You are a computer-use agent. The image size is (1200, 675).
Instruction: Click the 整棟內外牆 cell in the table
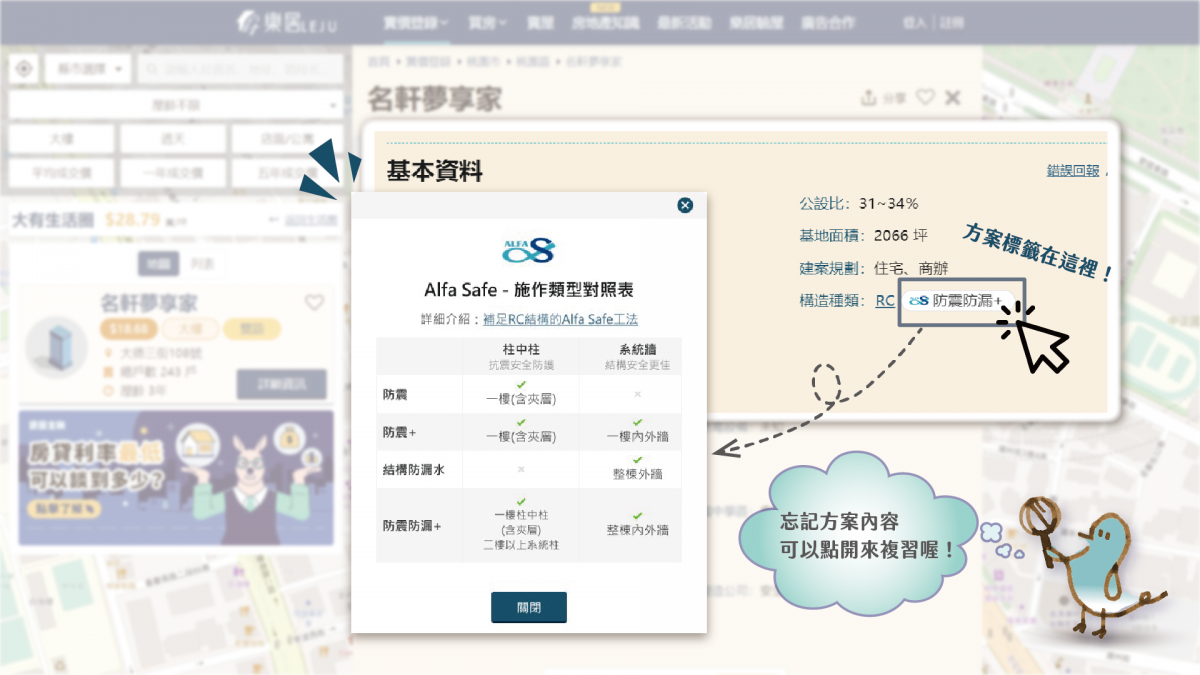[x=637, y=530]
